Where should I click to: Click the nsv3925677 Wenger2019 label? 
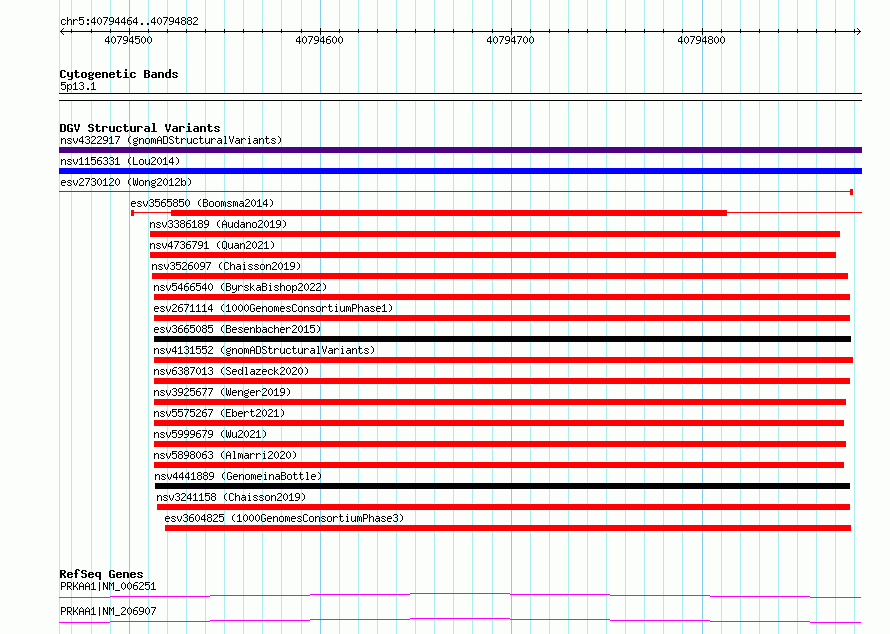pyautogui.click(x=222, y=392)
